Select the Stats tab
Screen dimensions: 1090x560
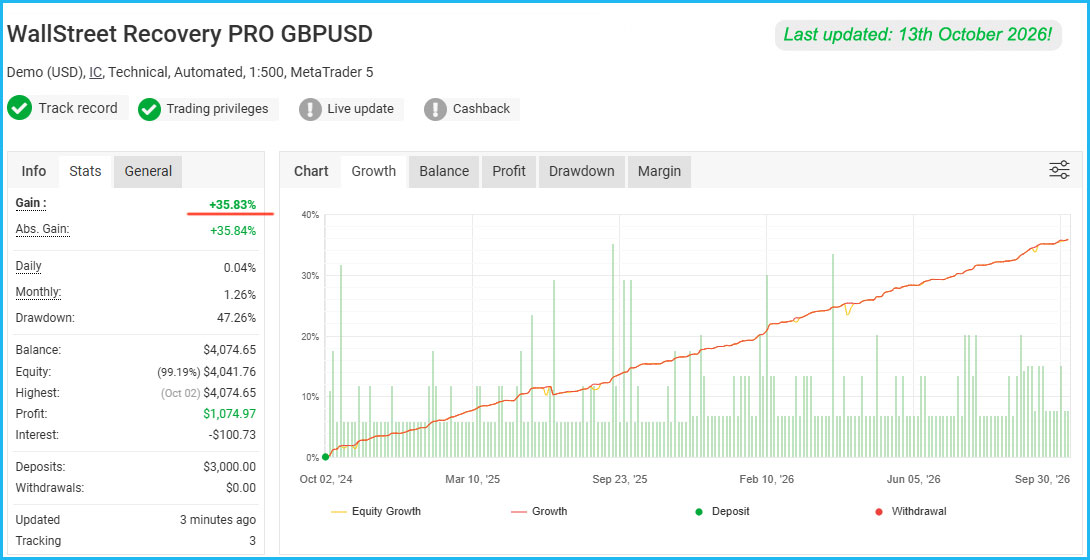pyautogui.click(x=85, y=171)
